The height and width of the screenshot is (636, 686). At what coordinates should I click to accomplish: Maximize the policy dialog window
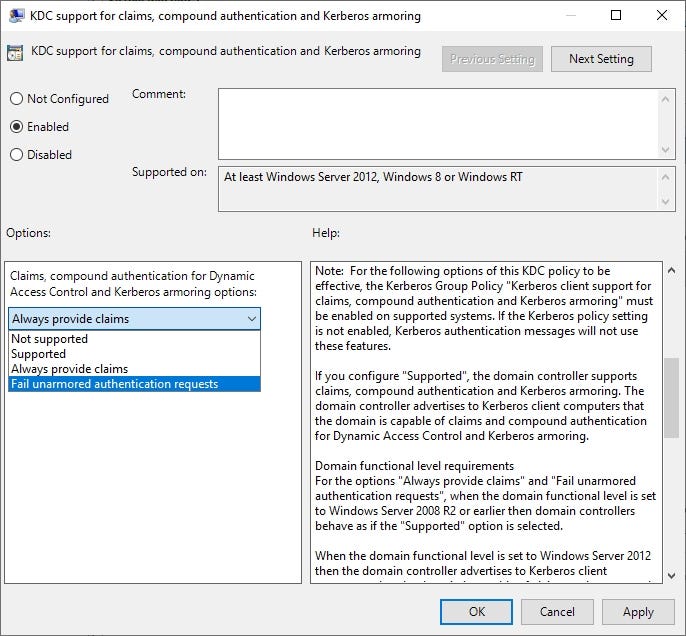click(x=616, y=16)
